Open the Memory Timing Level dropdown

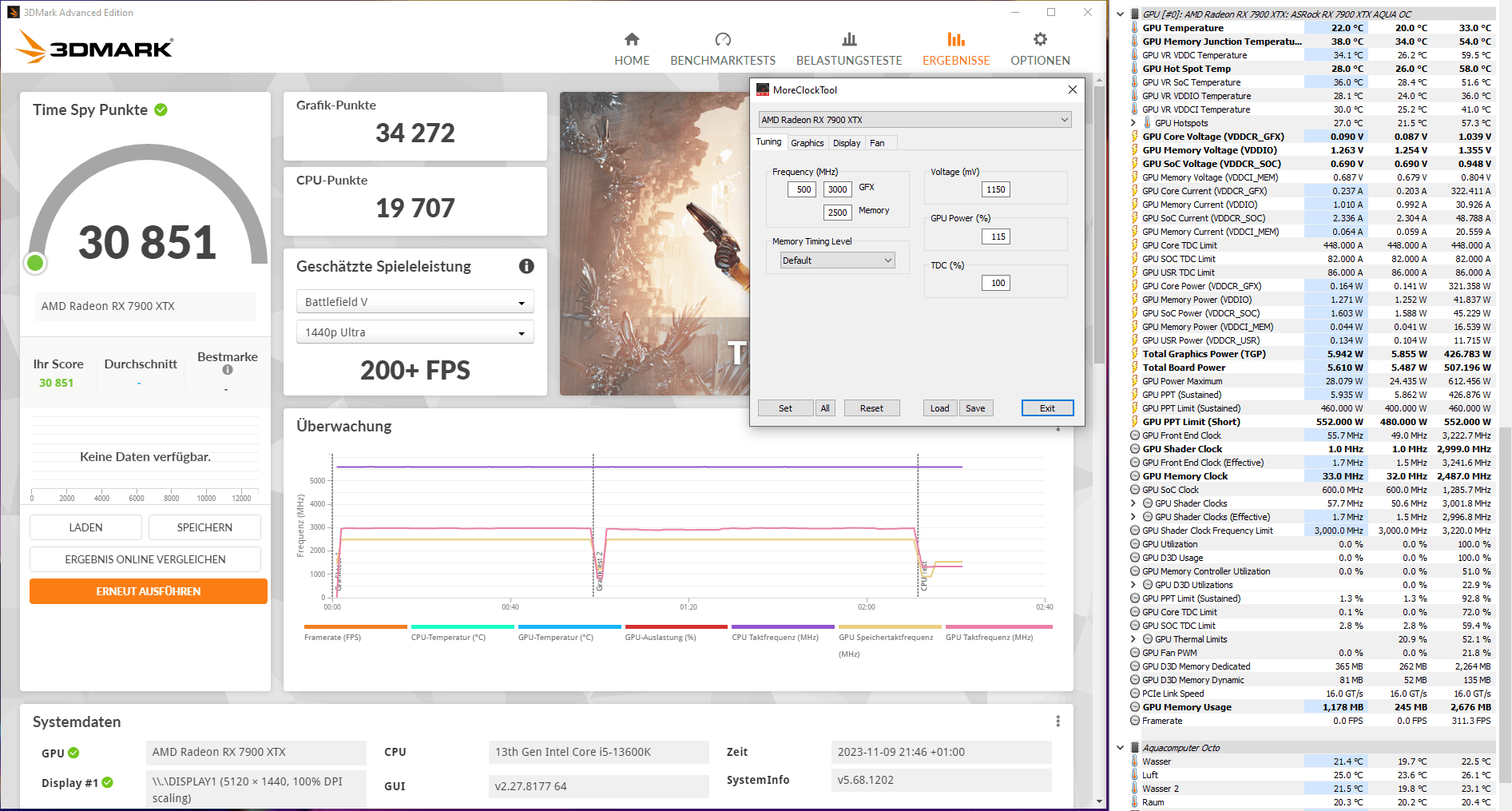pos(837,260)
